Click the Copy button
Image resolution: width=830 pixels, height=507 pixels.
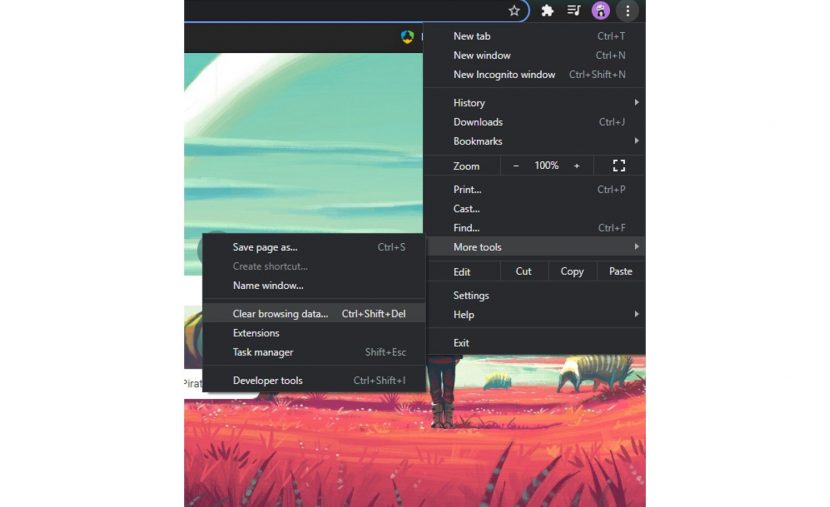coord(572,271)
